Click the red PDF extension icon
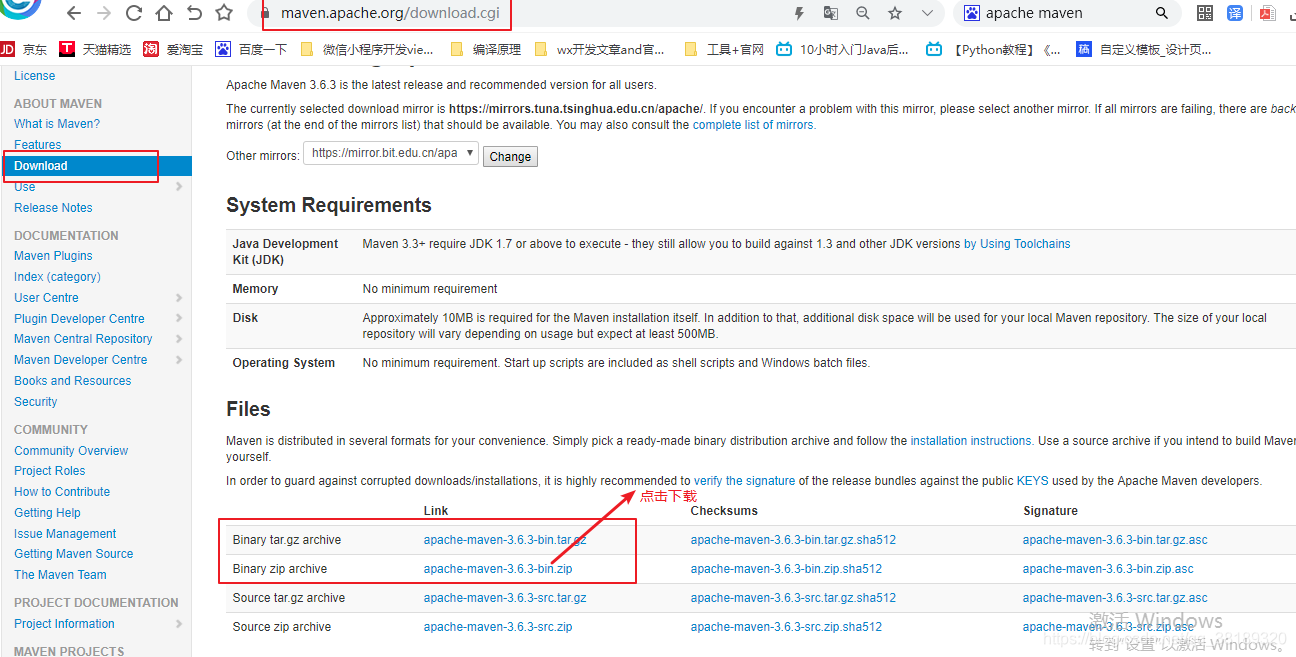The image size is (1296, 657). 1267,13
